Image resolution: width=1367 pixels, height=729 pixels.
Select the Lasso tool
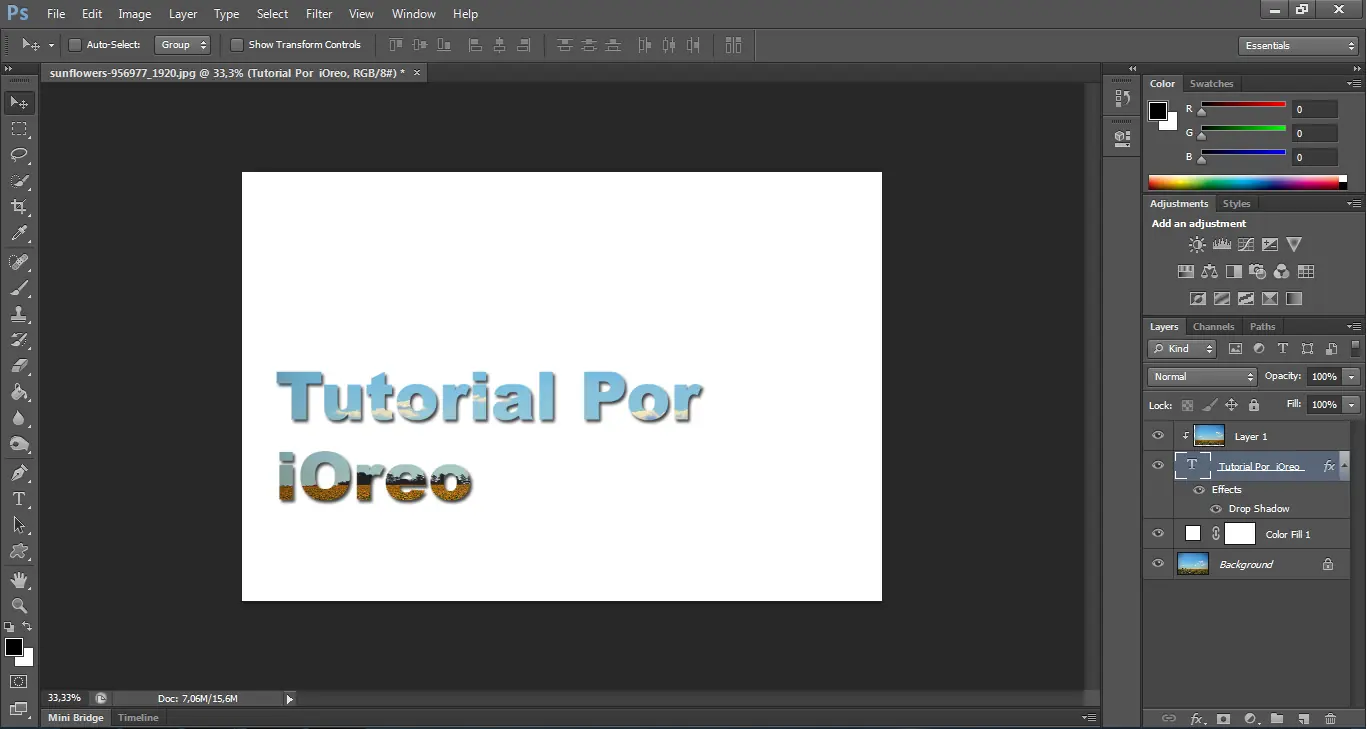click(x=19, y=155)
